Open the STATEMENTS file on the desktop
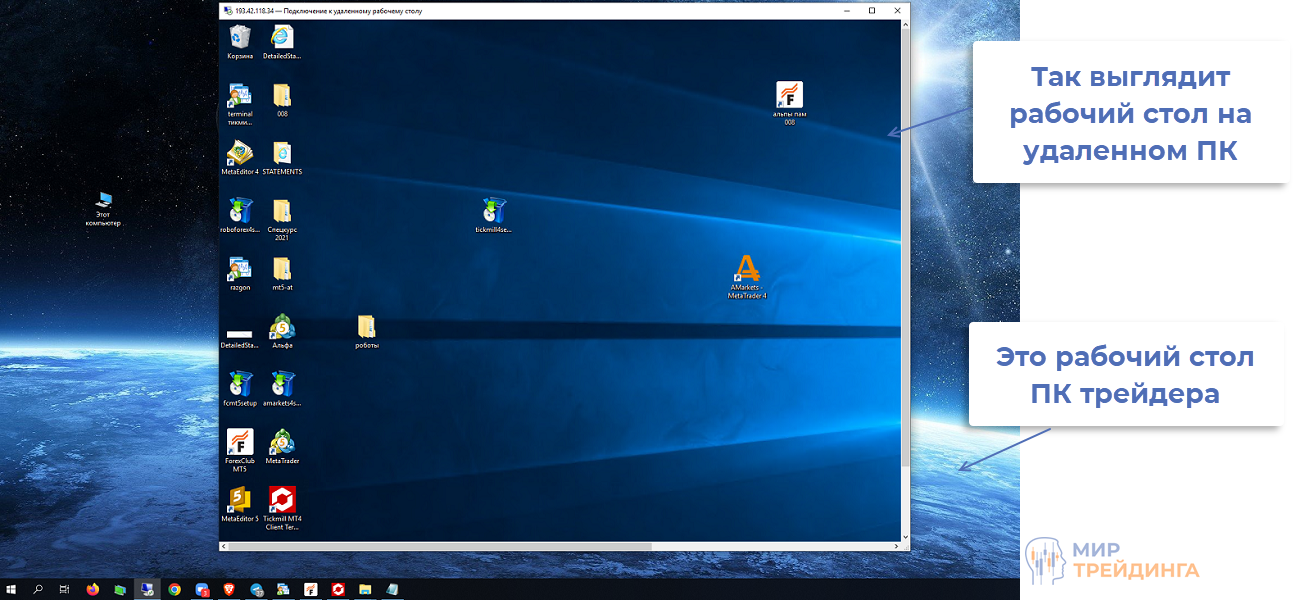Viewport: 1300px width, 600px height. (x=282, y=153)
